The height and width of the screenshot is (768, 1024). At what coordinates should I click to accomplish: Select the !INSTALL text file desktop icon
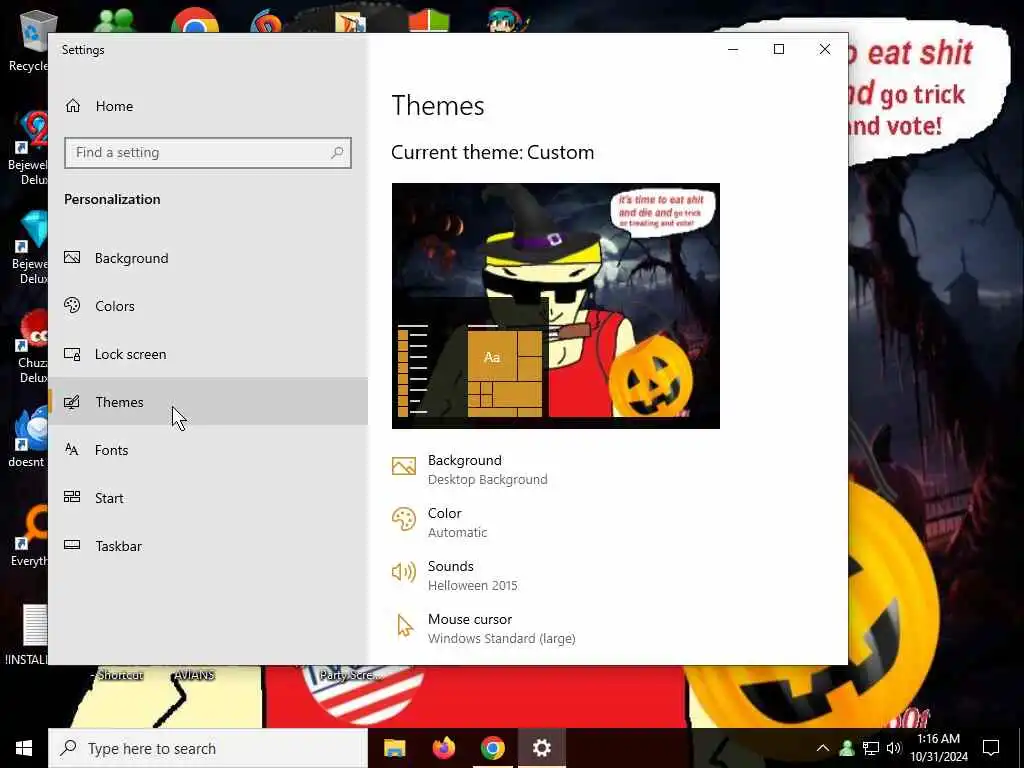(27, 633)
